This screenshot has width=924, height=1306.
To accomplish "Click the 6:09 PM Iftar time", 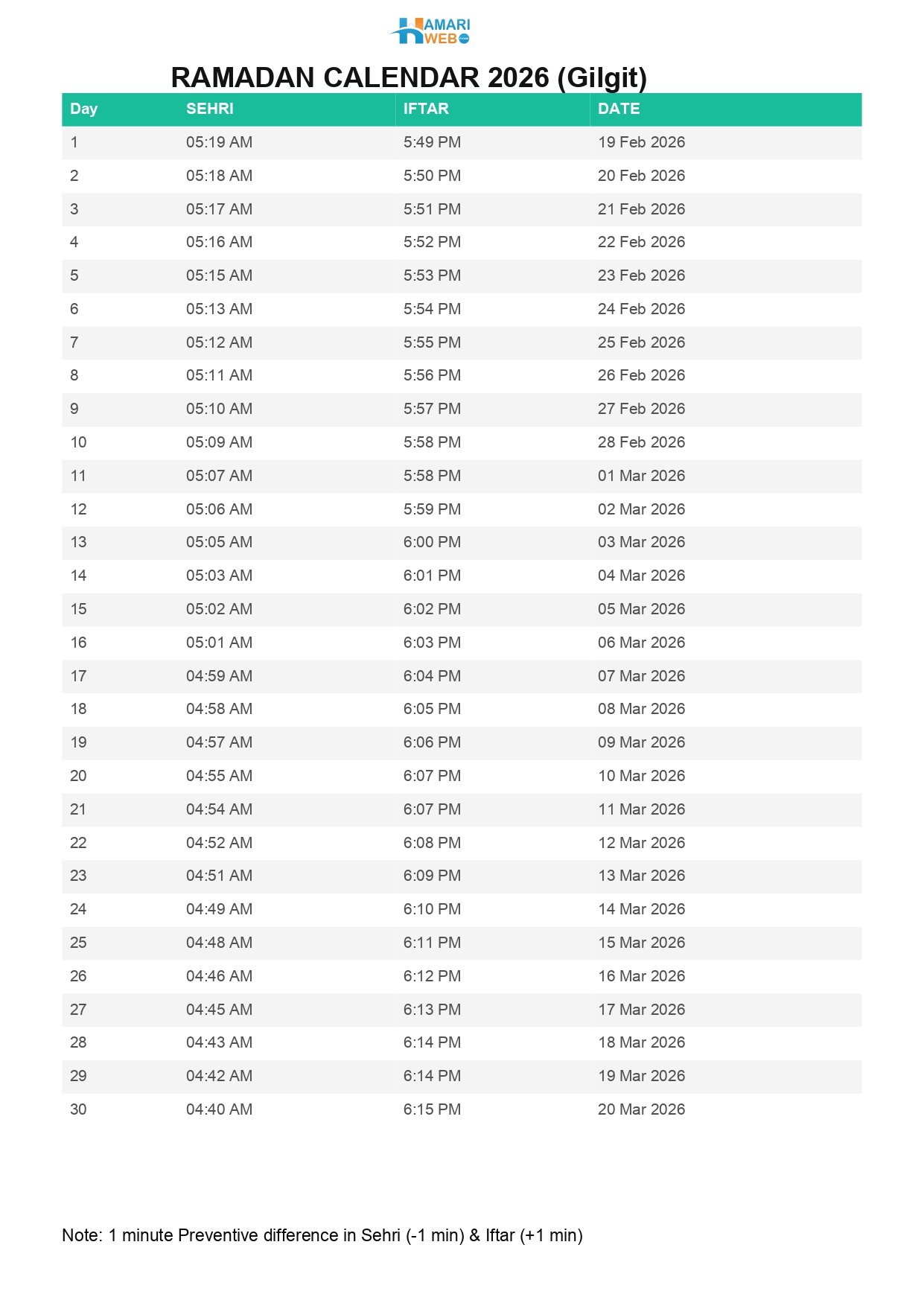I will click(432, 876).
